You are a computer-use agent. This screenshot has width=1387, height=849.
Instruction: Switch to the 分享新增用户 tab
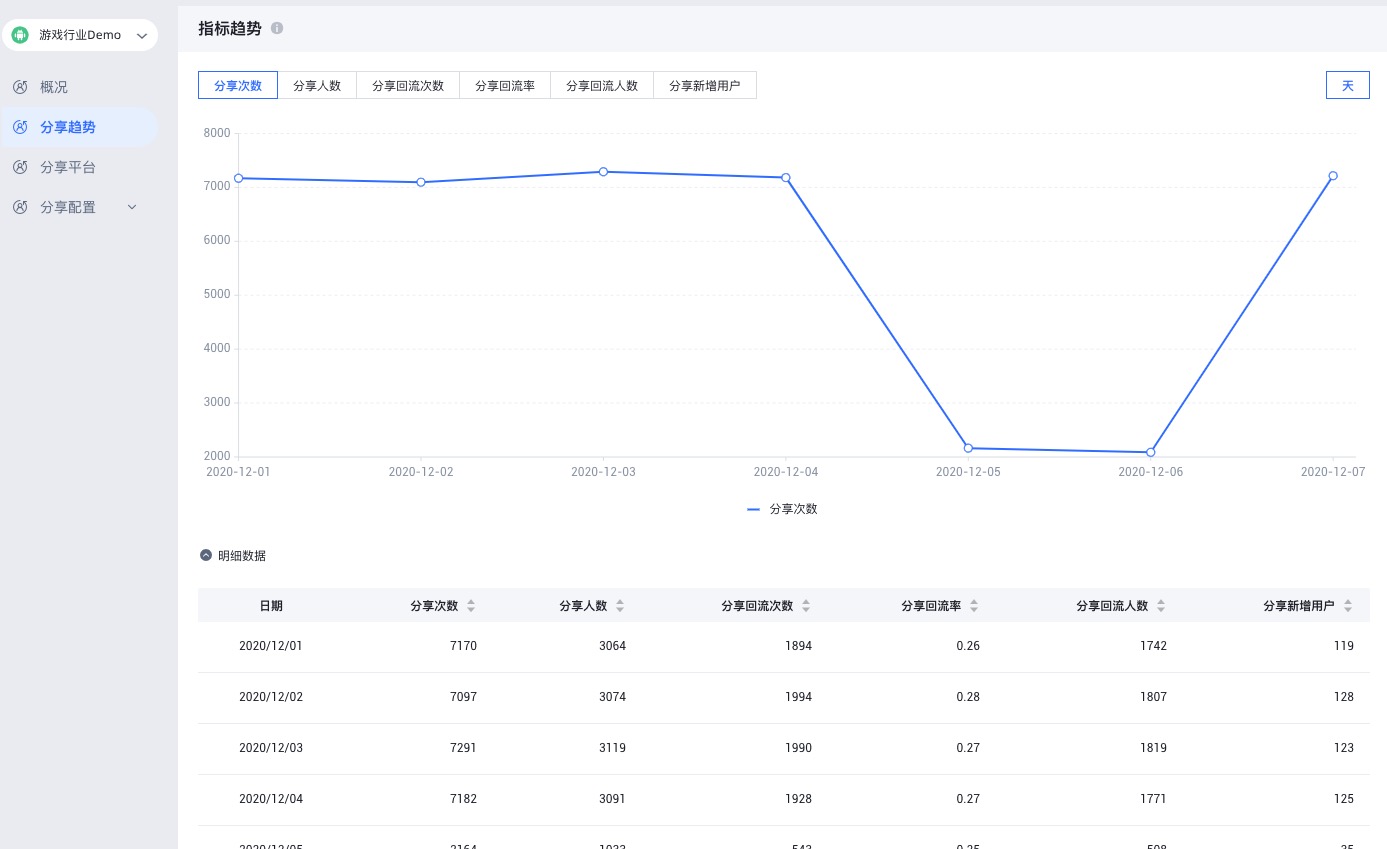pos(705,86)
